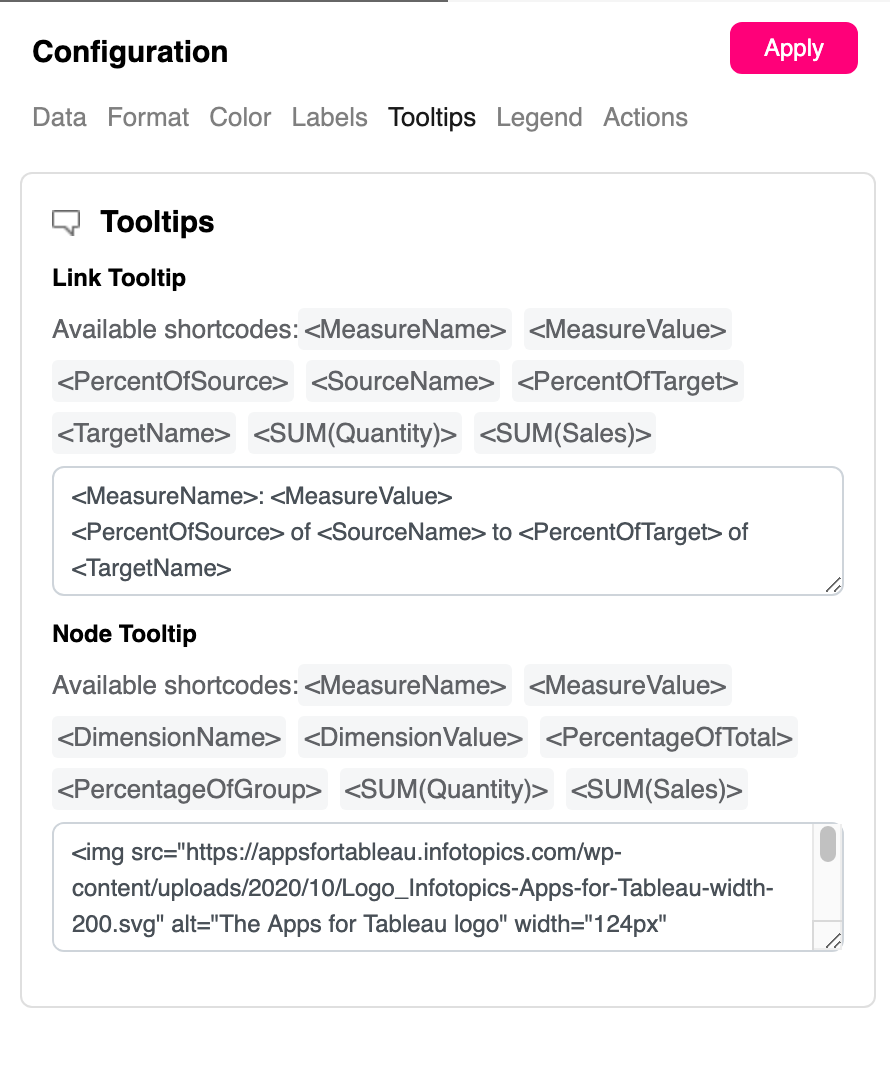Click Node Tooltip textarea resize handle
The width and height of the screenshot is (890, 1080).
(833, 940)
